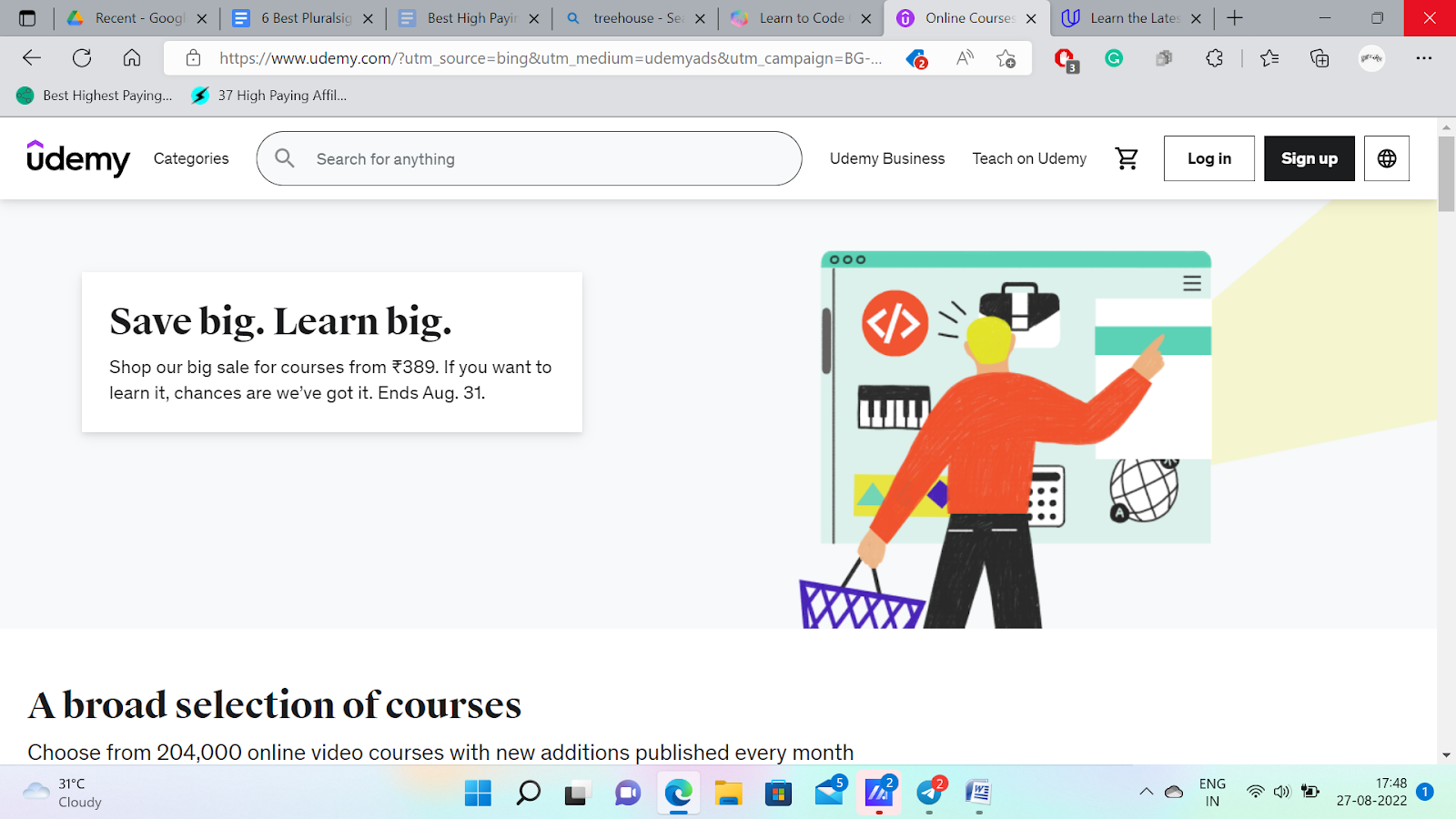Switch to Learn to Code tab
Screen dimensions: 1456x819
click(801, 18)
